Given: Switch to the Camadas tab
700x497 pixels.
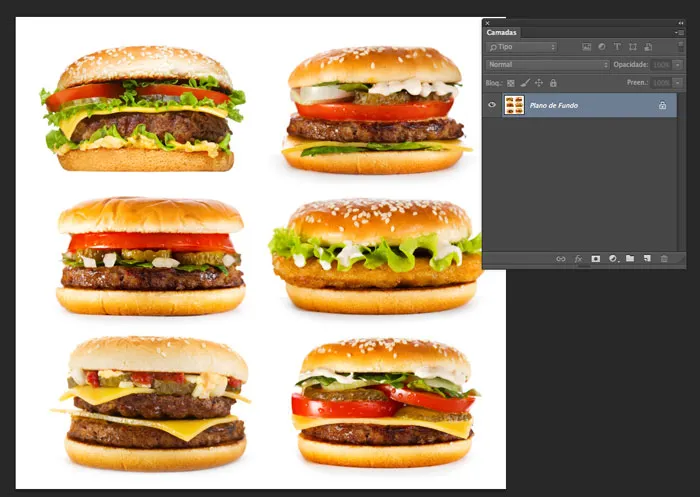Looking at the screenshot, I should [x=501, y=33].
